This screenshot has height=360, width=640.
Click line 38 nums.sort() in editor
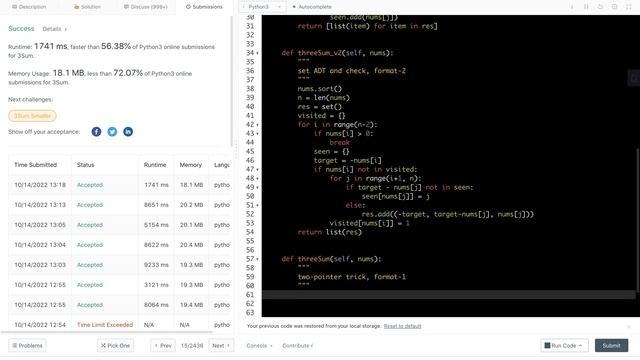tap(320, 89)
